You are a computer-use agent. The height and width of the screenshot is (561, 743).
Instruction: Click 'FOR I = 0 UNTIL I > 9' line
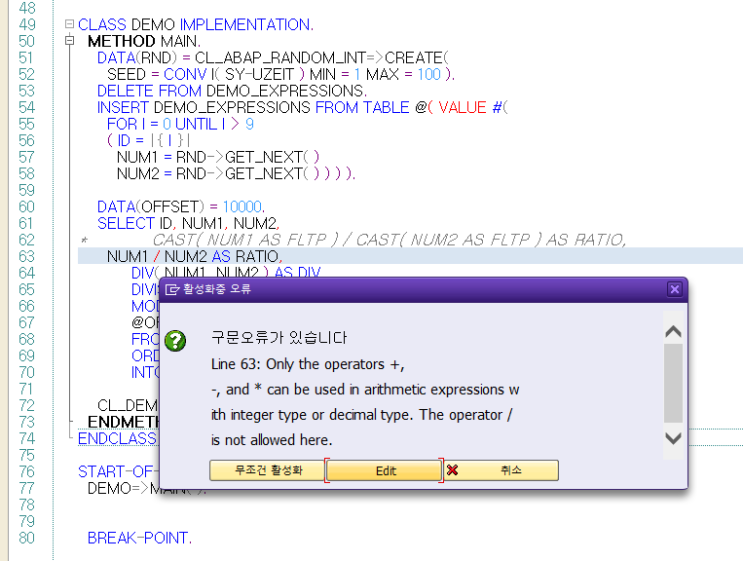181,124
